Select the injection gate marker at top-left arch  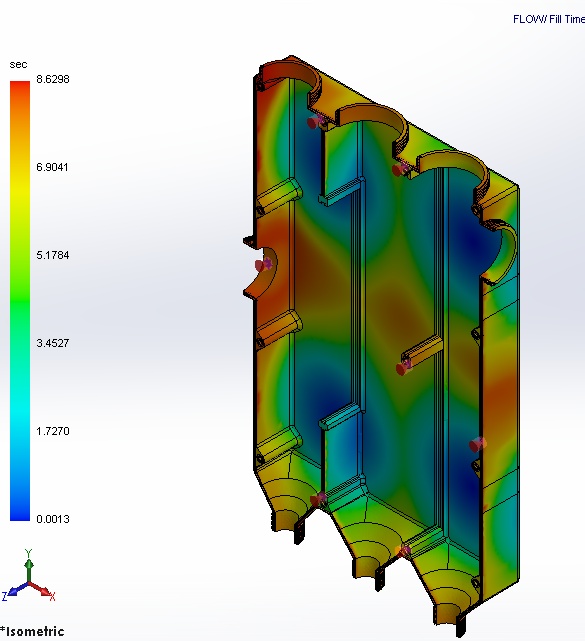pos(316,121)
